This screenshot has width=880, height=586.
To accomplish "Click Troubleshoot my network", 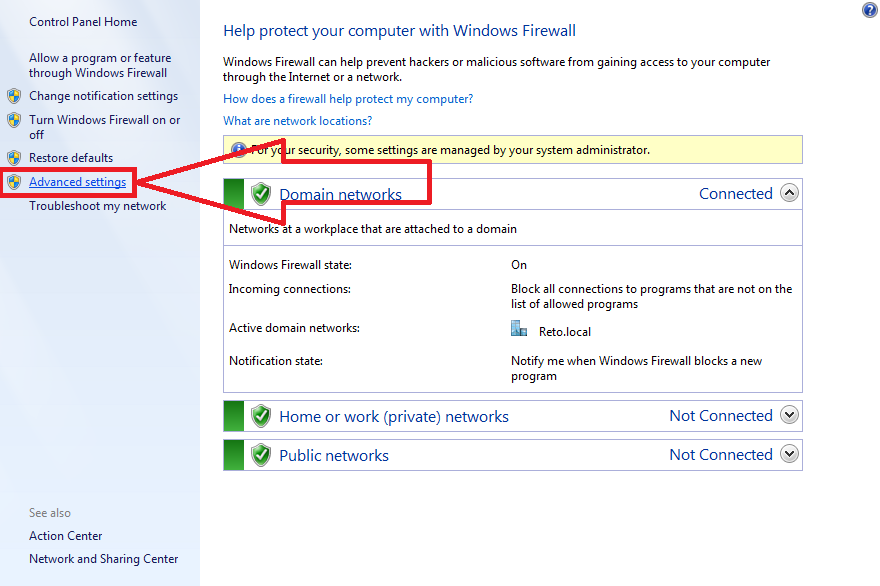I will pyautogui.click(x=98, y=206).
